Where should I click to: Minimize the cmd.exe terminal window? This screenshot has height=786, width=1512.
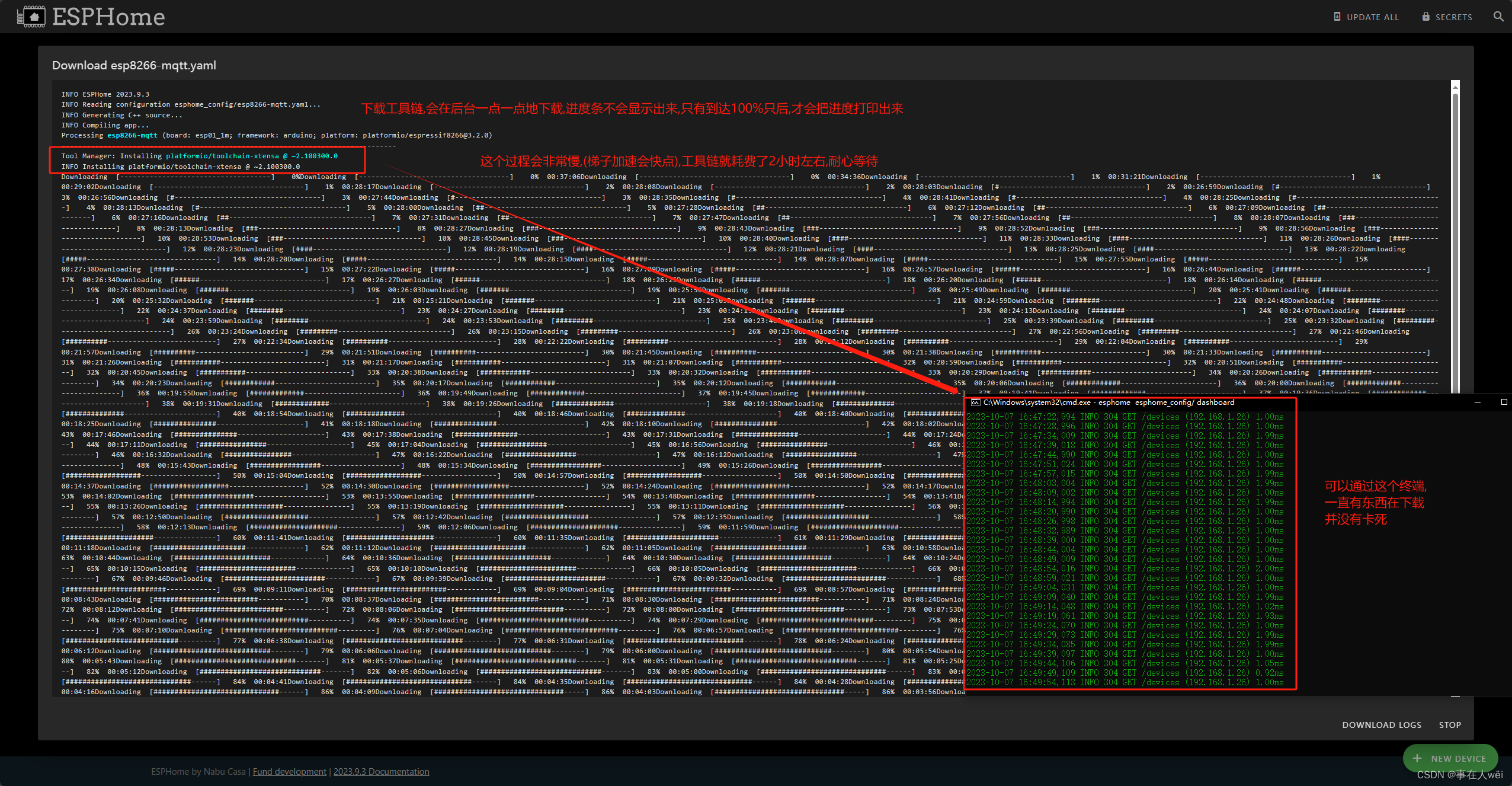[x=1478, y=402]
